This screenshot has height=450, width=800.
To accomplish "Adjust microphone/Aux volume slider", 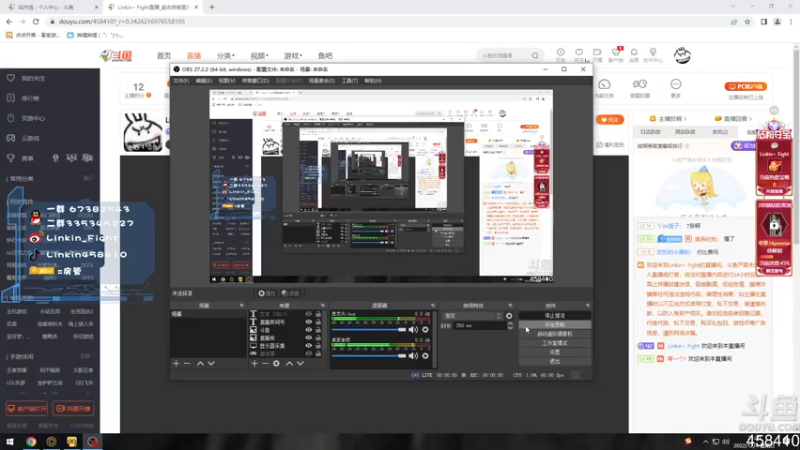I will [368, 330].
